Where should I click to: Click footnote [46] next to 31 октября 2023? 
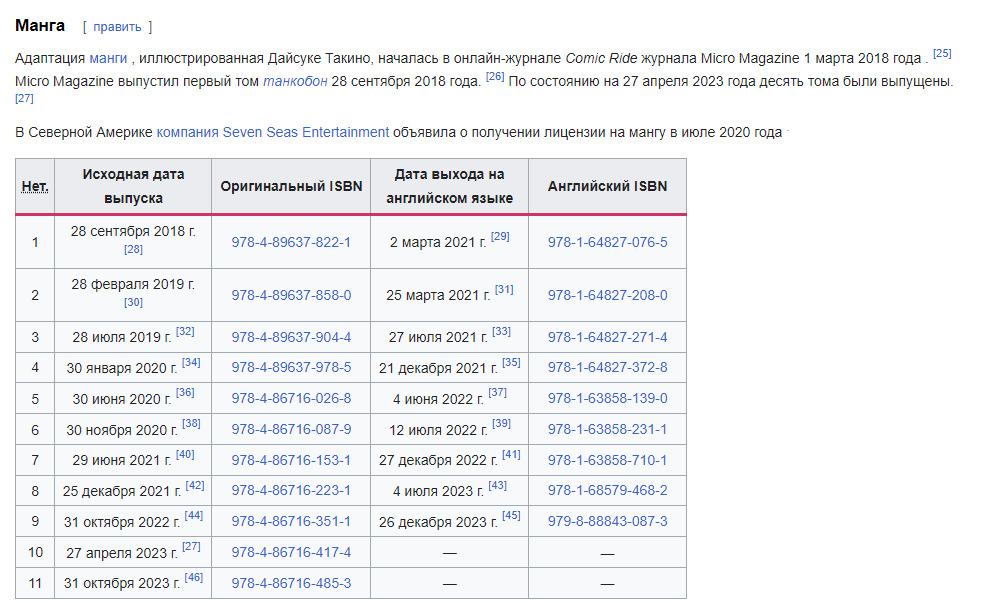click(194, 578)
